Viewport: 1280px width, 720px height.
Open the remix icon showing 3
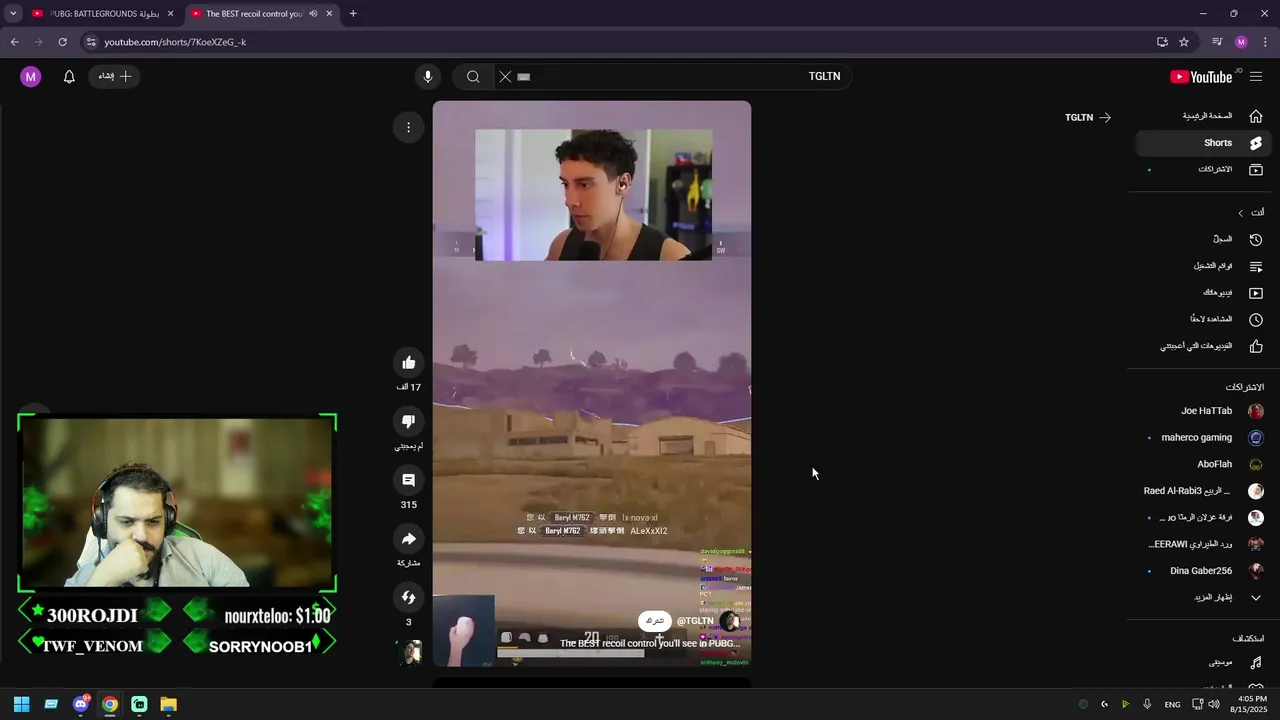(408, 598)
